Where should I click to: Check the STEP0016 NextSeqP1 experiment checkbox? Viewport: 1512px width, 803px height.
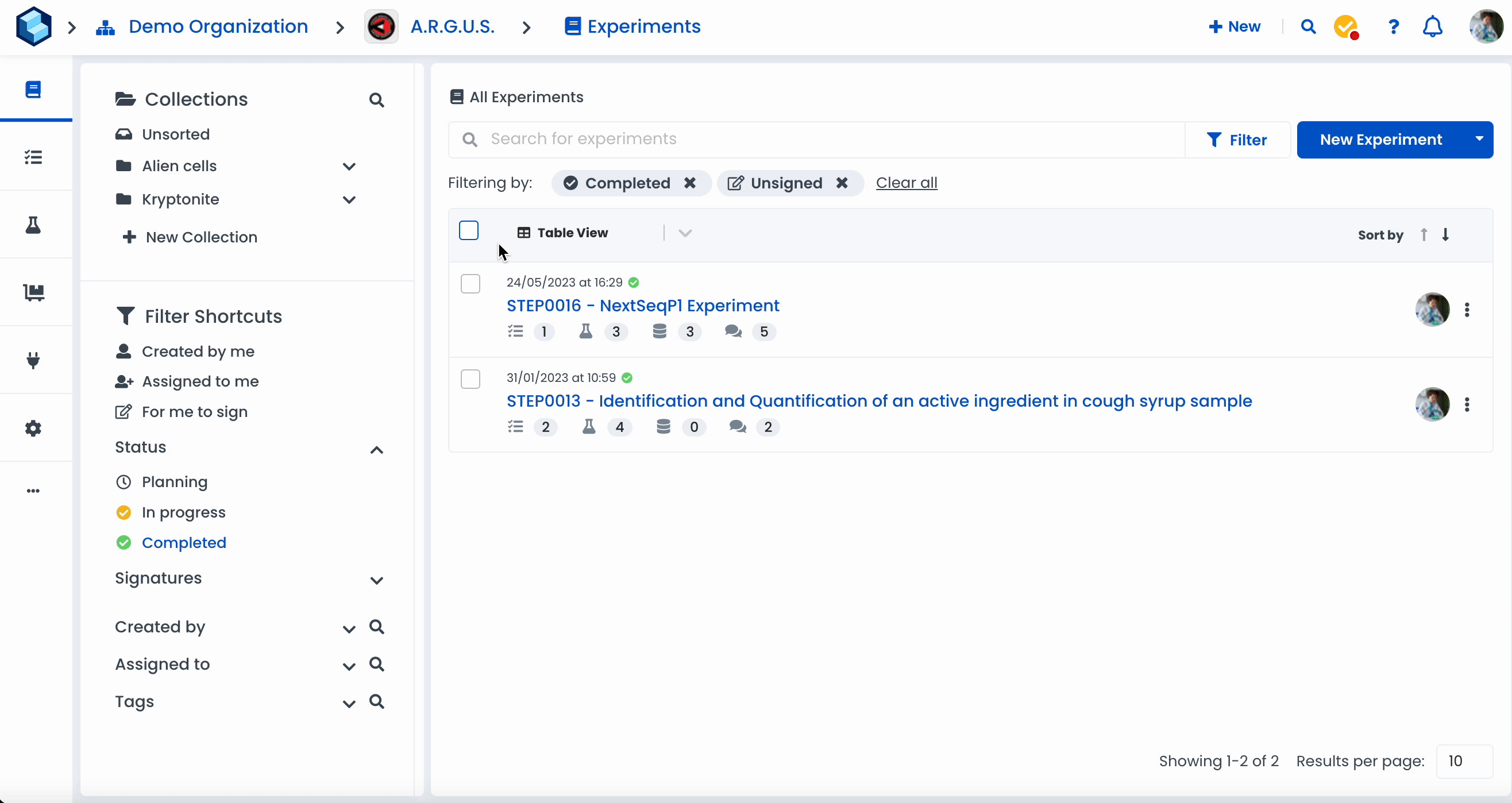coord(470,284)
